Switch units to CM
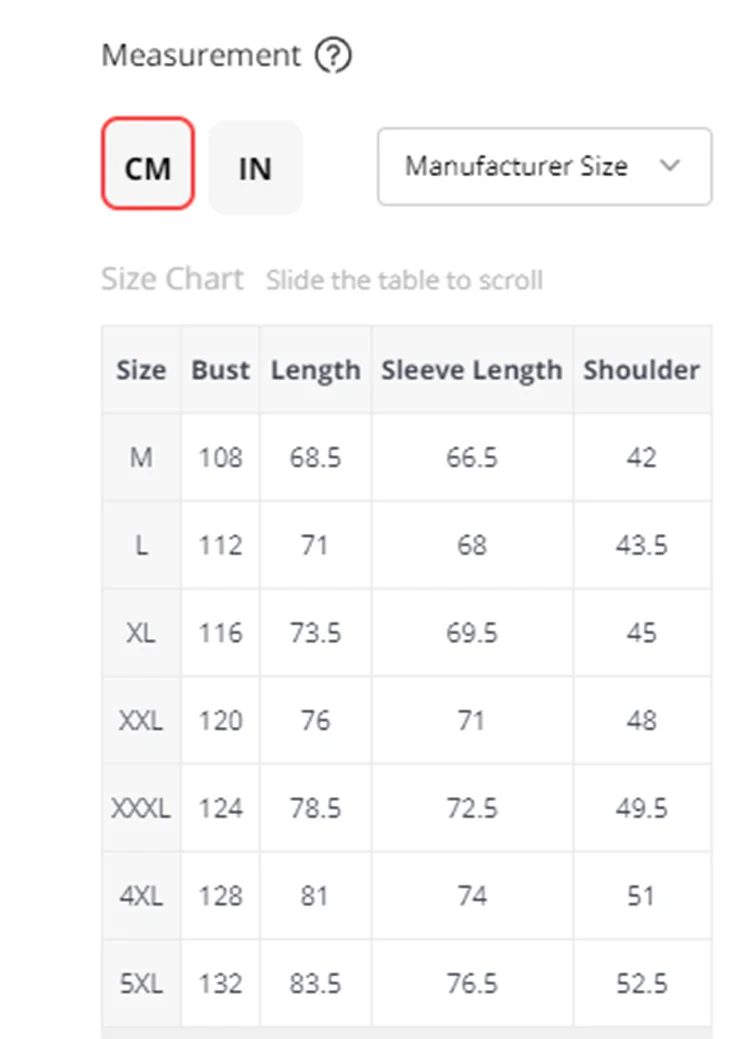 pos(148,164)
